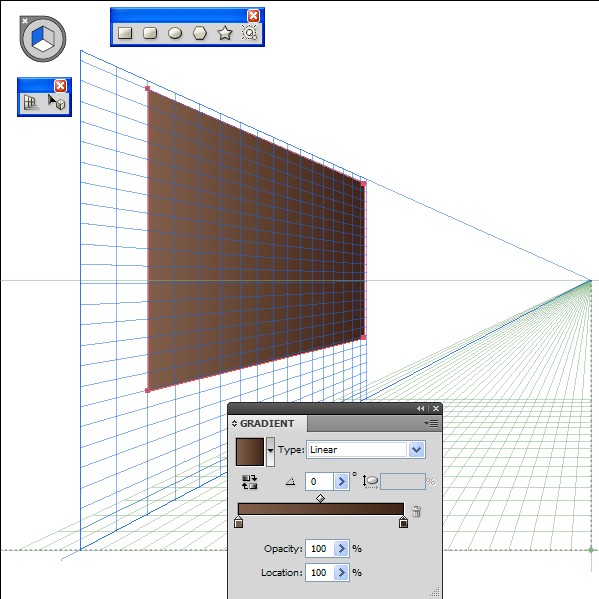599x599 pixels.
Task: Activate left plane in plane switching widget
Action: click(37, 37)
